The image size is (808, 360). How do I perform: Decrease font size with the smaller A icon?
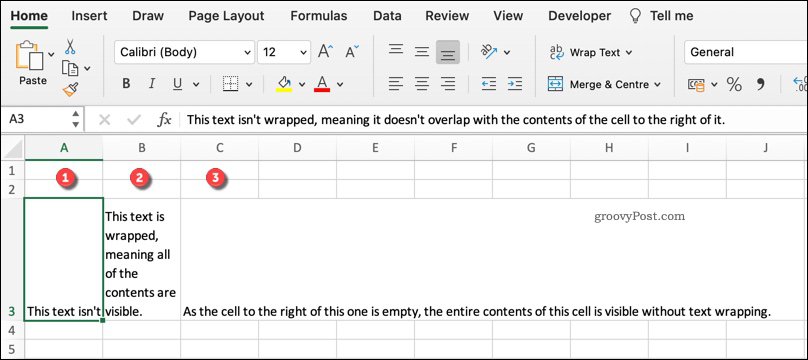(x=352, y=52)
